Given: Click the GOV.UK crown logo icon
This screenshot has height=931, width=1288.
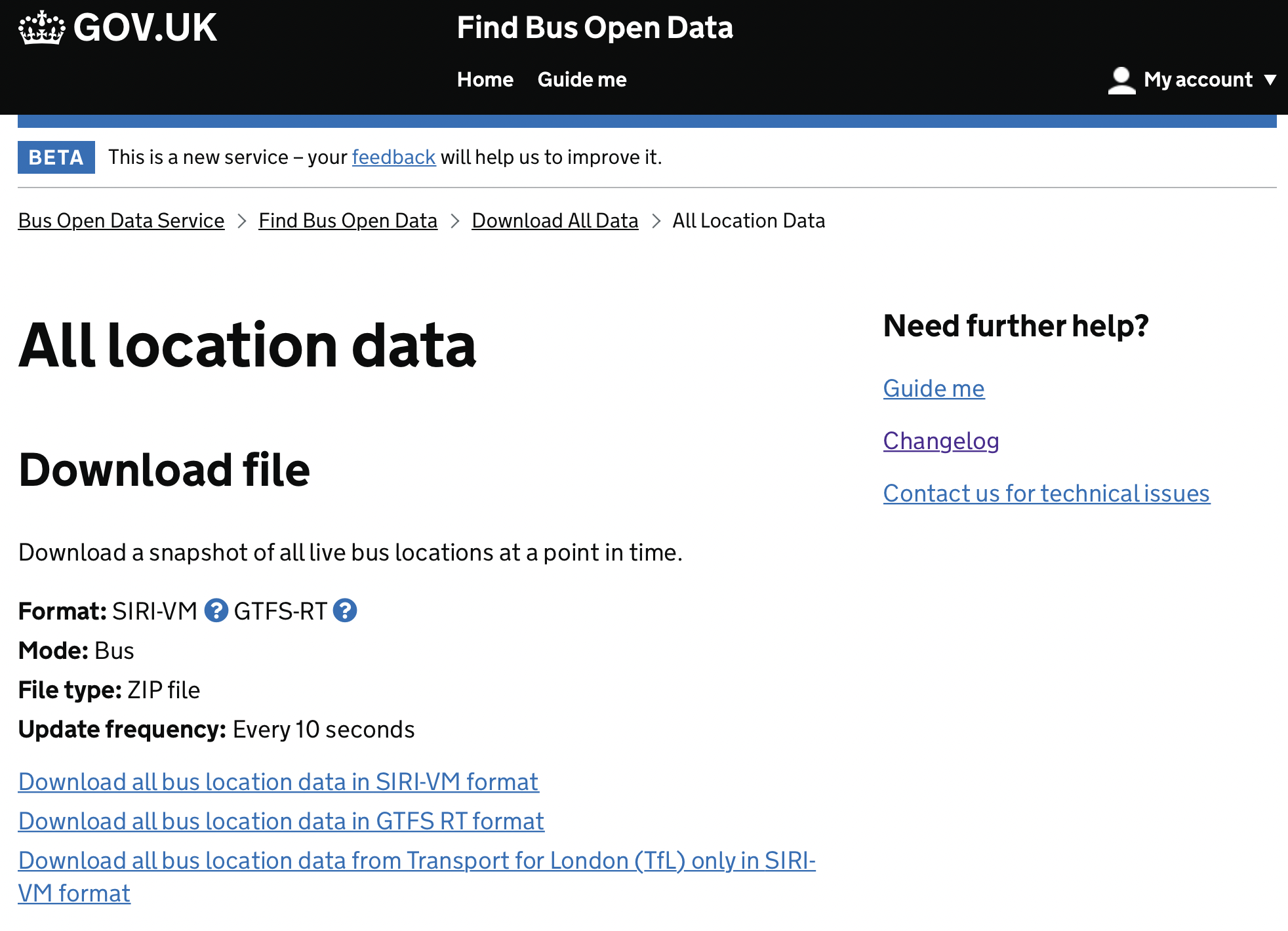Looking at the screenshot, I should pos(41,28).
